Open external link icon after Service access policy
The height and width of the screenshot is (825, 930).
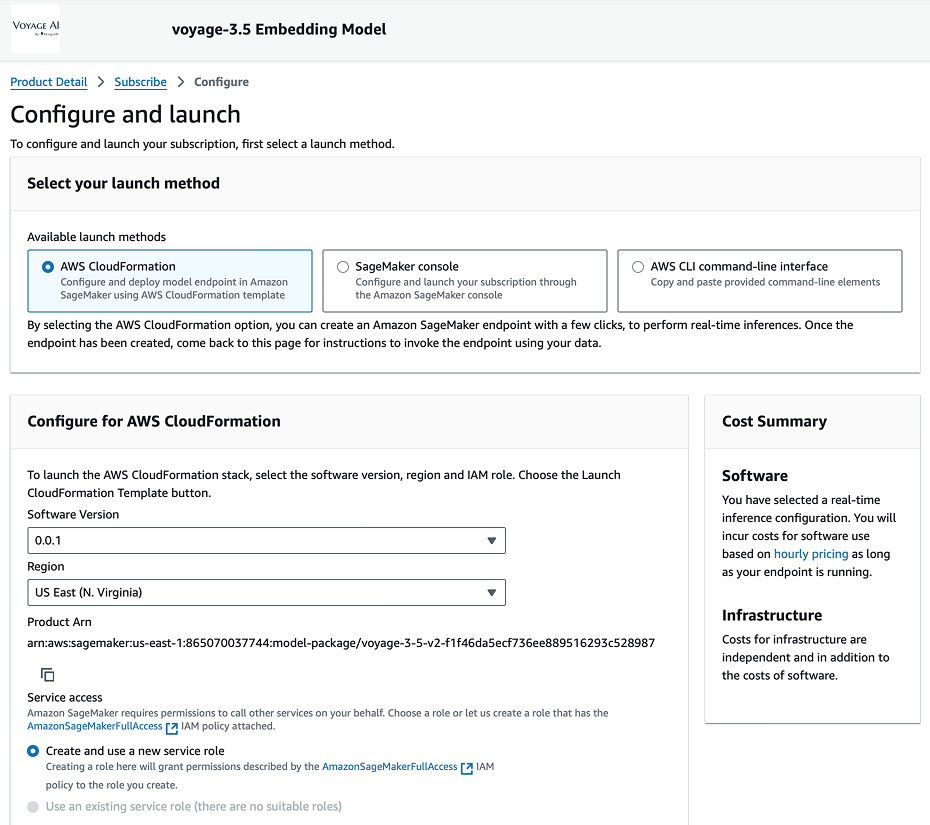[171, 727]
